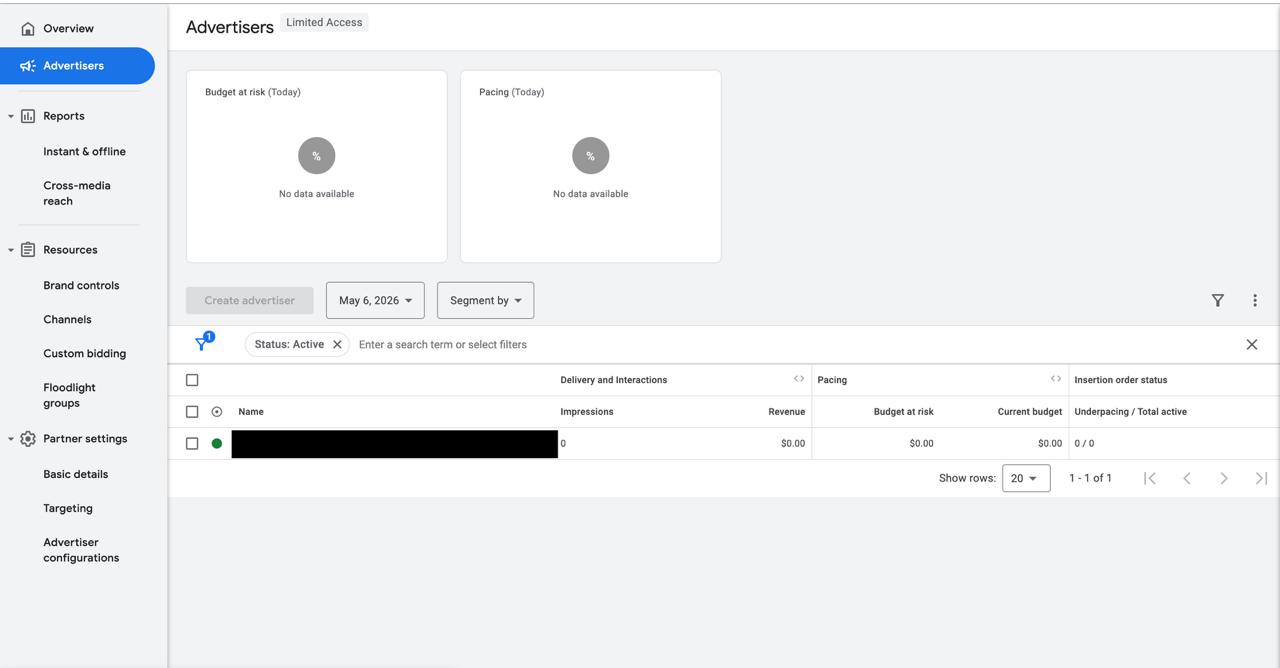Viewport: 1280px width, 668px height.
Task: Go to the last page
Action: (1261, 478)
